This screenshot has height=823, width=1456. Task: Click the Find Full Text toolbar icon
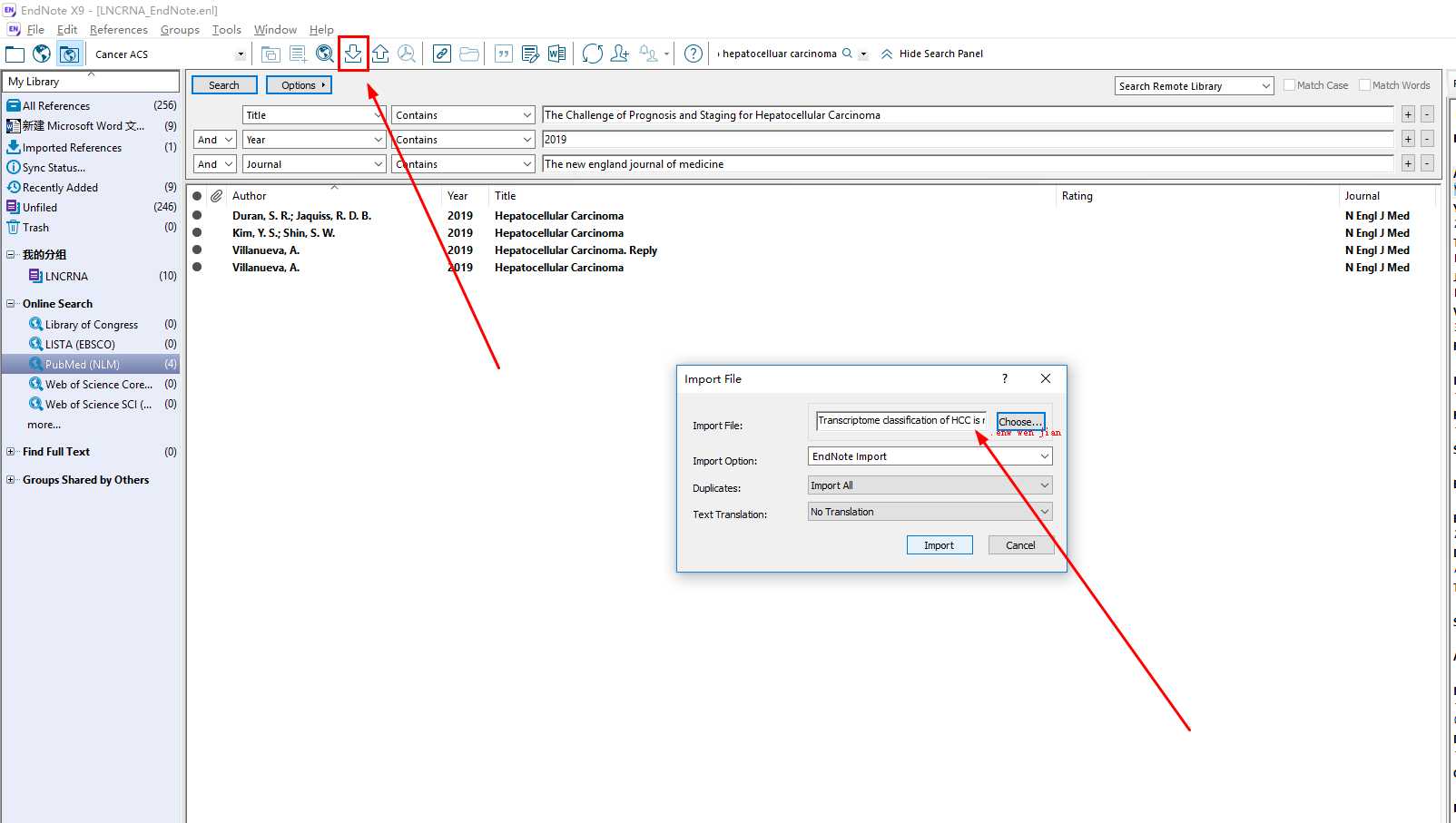[407, 54]
